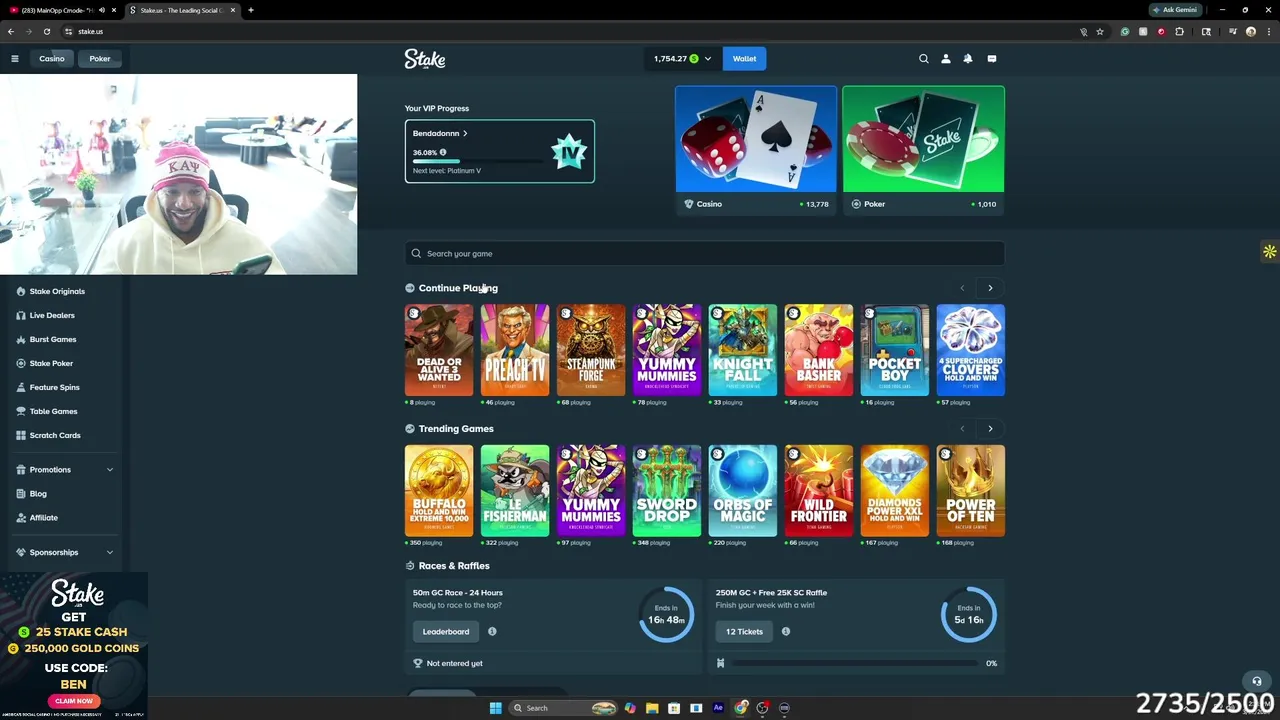
Task: Click the info icon next to 36.08%
Action: pyautogui.click(x=443, y=152)
